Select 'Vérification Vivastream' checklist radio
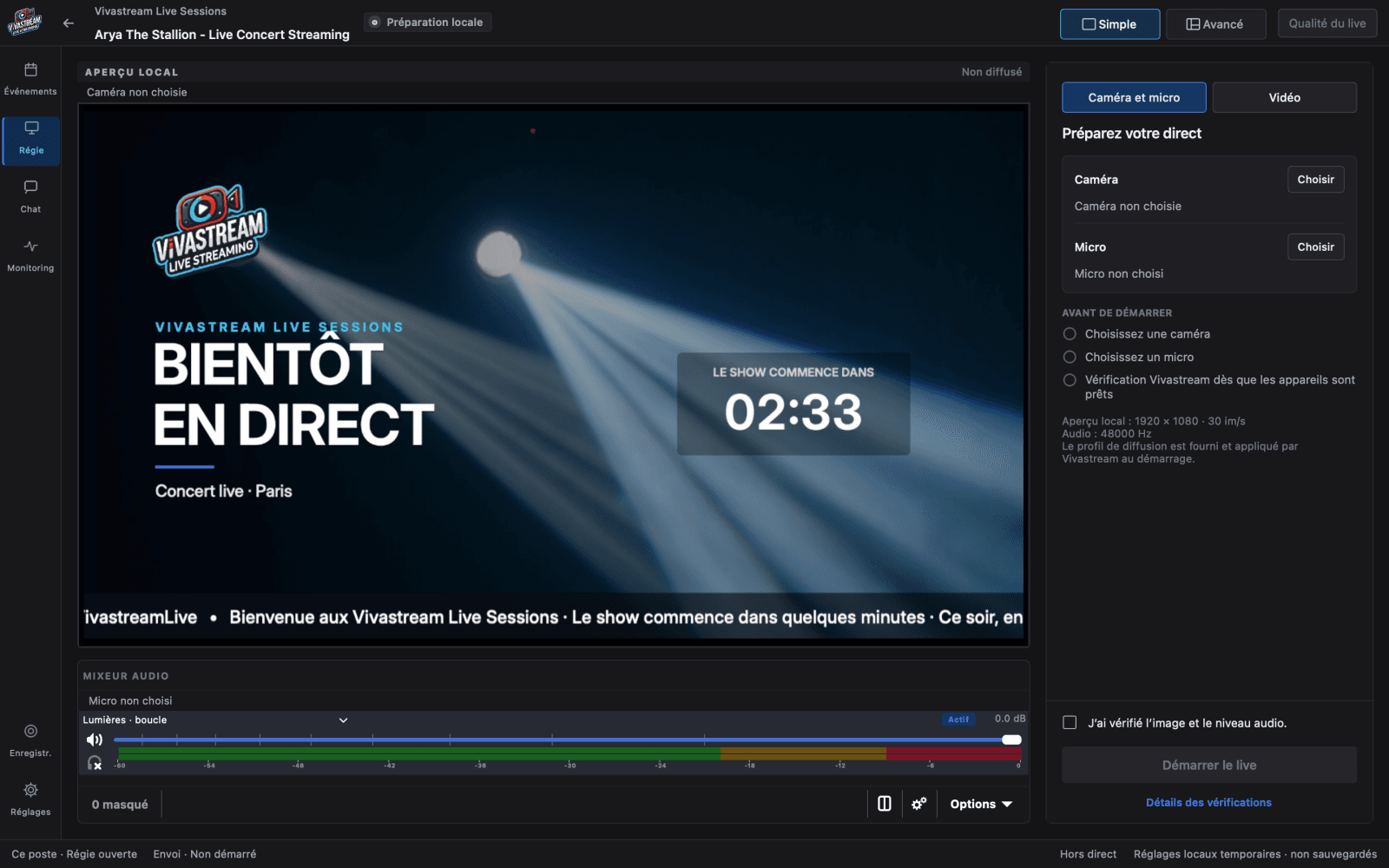1389x868 pixels. (x=1070, y=380)
